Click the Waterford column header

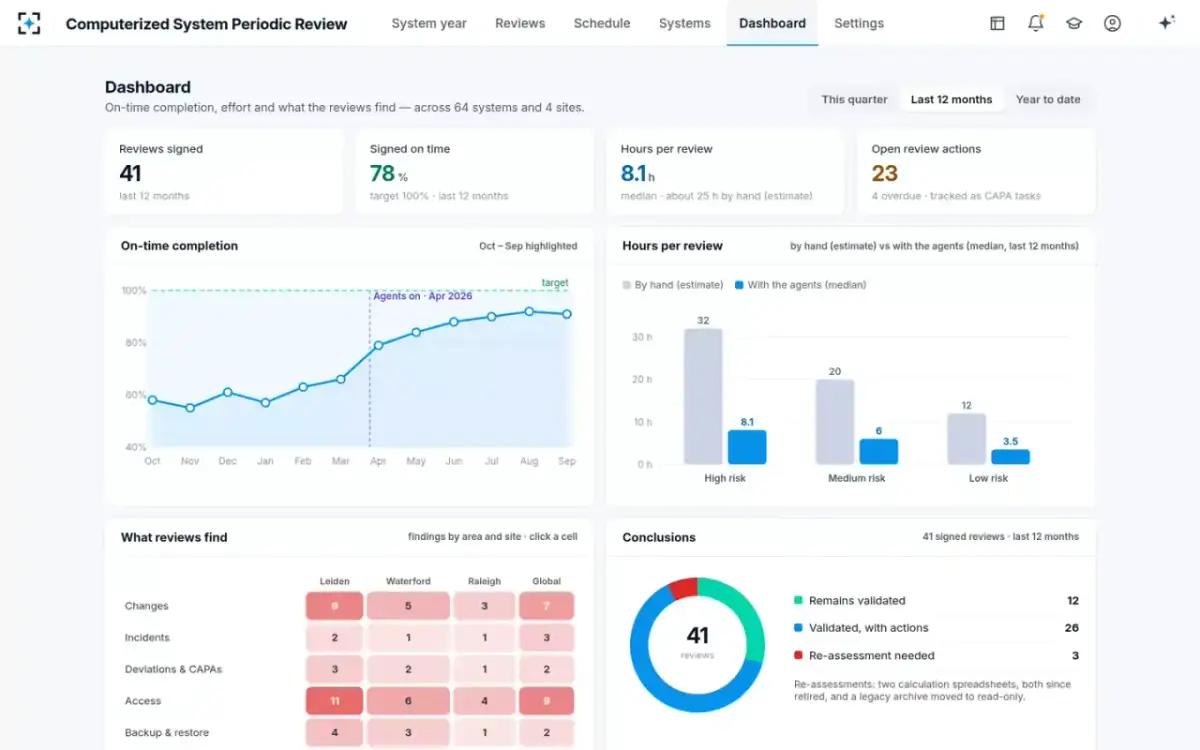point(408,581)
